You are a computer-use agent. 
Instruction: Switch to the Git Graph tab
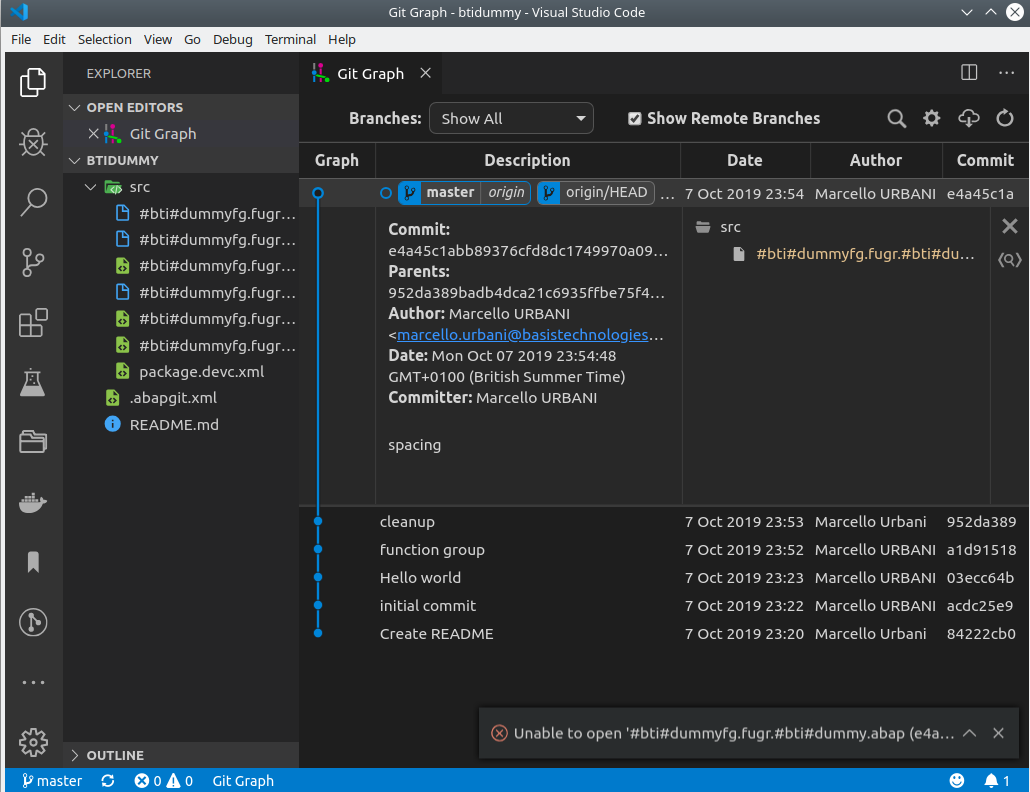pos(370,74)
